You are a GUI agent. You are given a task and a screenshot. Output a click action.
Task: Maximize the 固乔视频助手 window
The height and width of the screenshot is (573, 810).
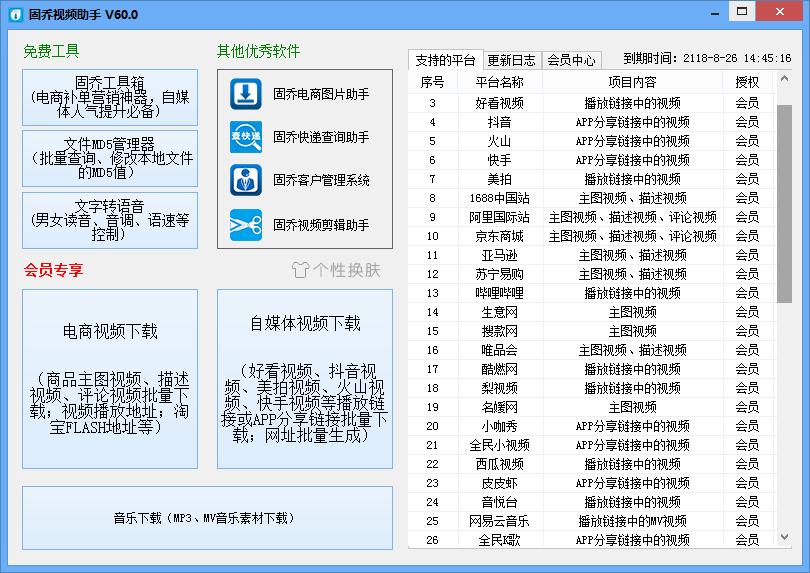pyautogui.click(x=742, y=11)
